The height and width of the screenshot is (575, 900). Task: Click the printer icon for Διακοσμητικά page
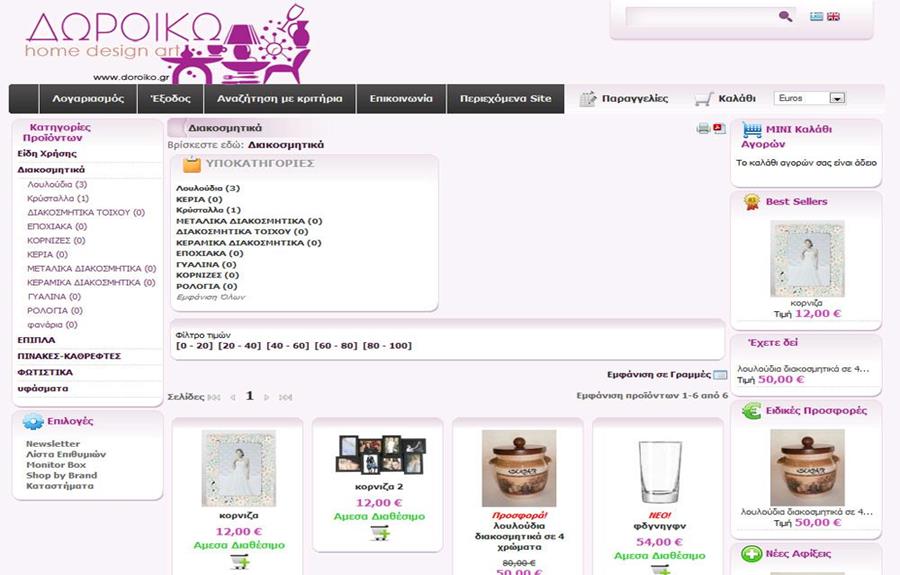703,129
